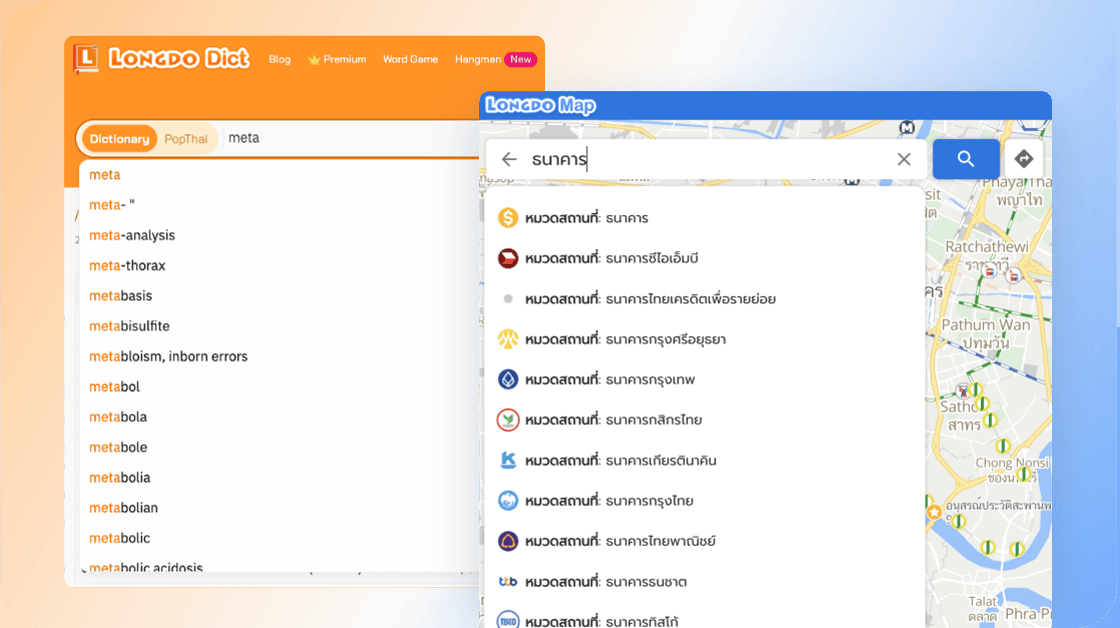Choose the 'ธนาคารกสิกรไทย' suggestion text
Screen dimensions: 1120x628
(654, 419)
